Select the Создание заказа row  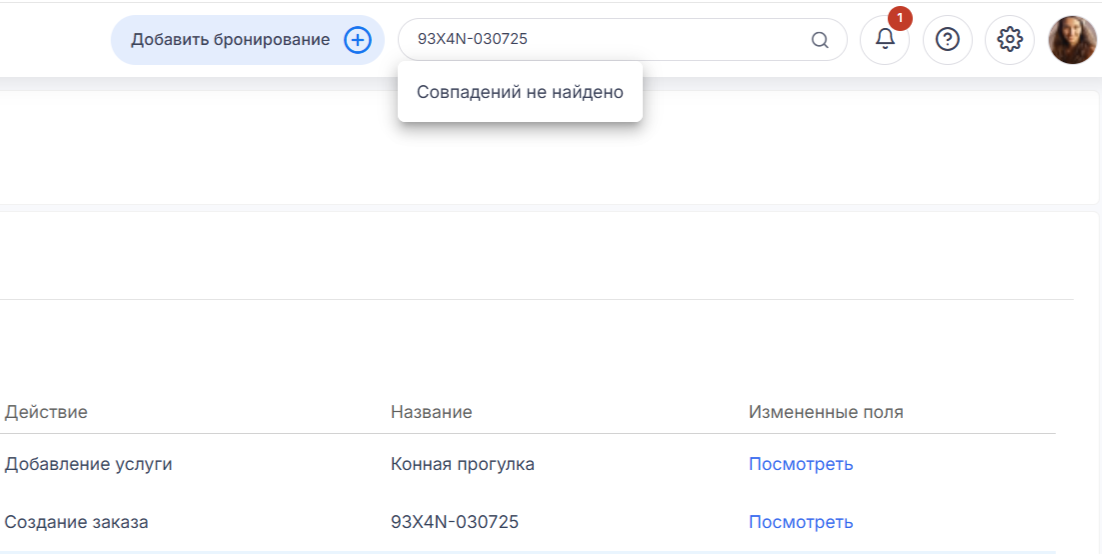point(527,522)
